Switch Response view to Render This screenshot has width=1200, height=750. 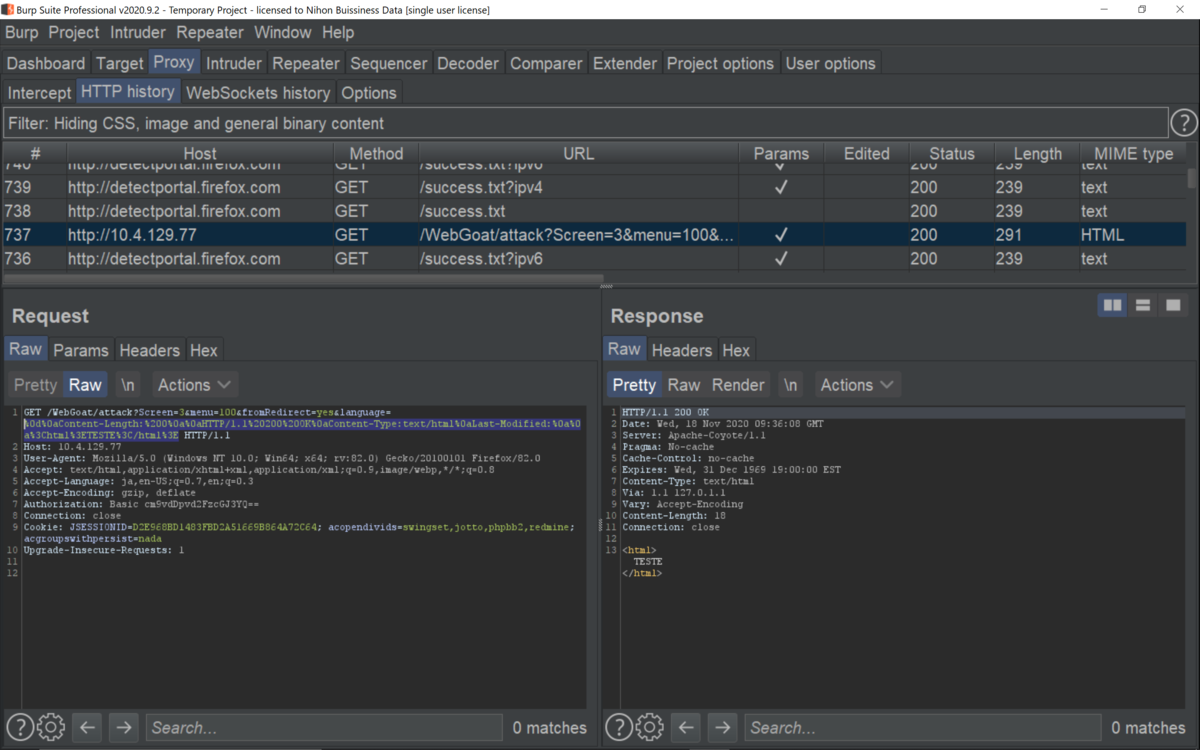pyautogui.click(x=738, y=385)
